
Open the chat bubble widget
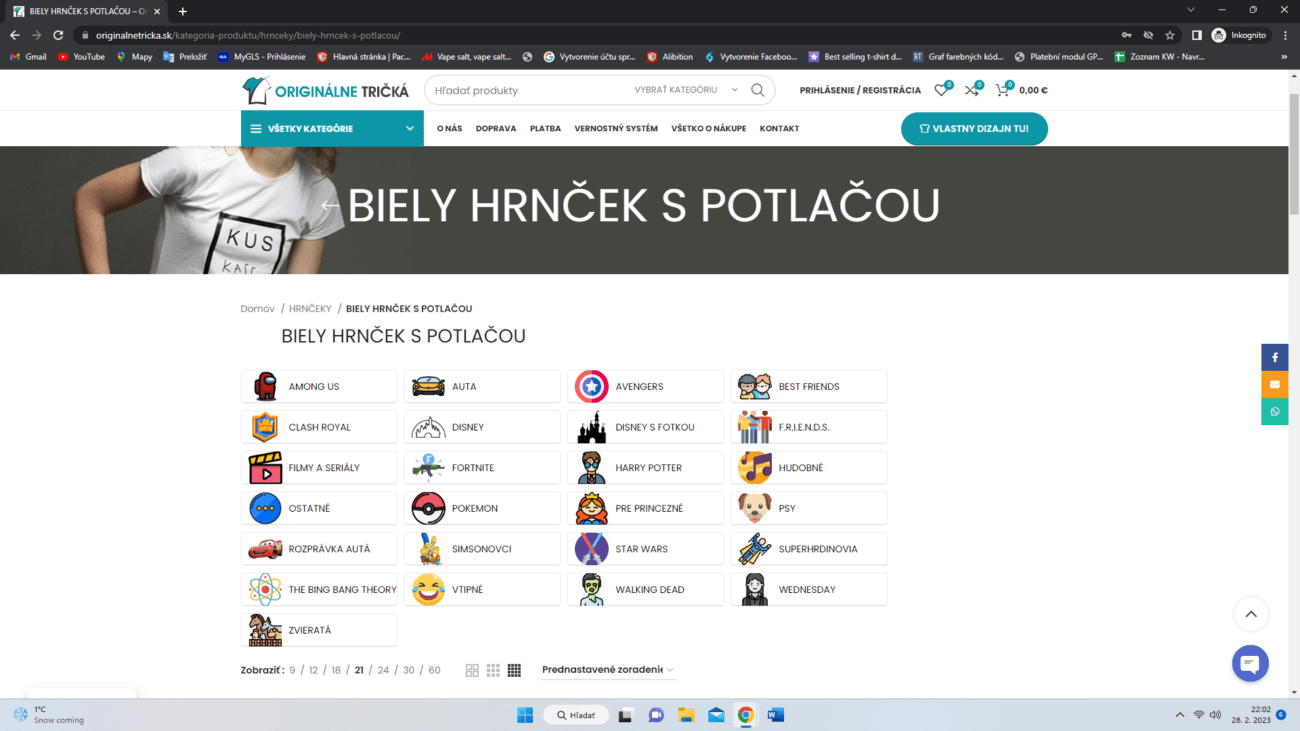point(1250,663)
